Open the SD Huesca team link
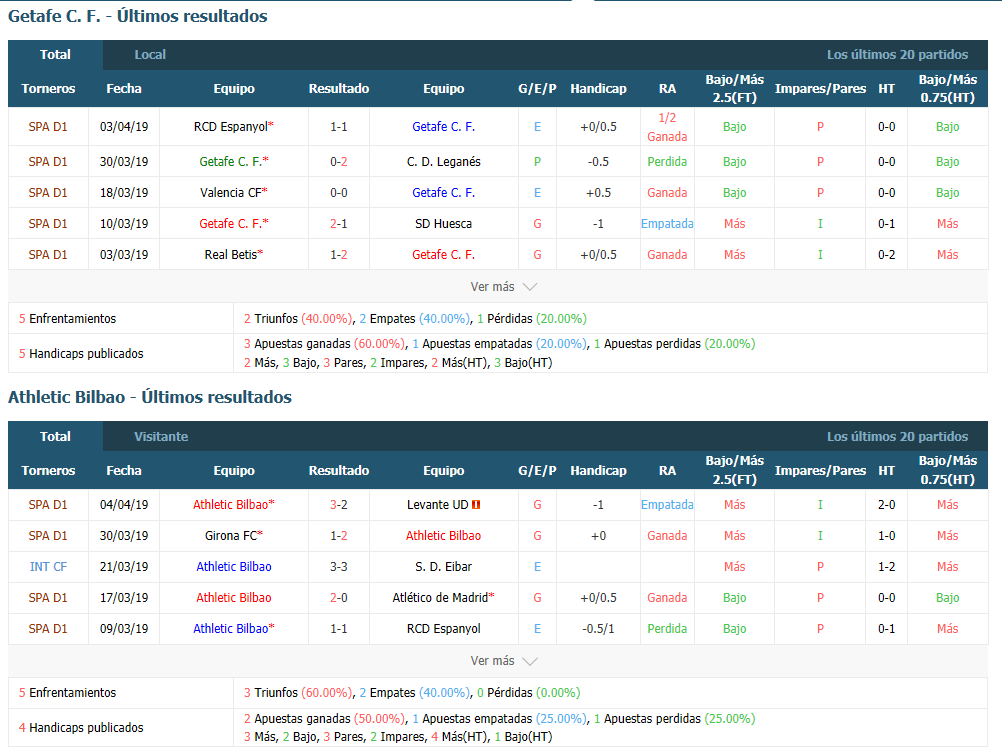Screen dimensions: 1002x747 click(443, 224)
